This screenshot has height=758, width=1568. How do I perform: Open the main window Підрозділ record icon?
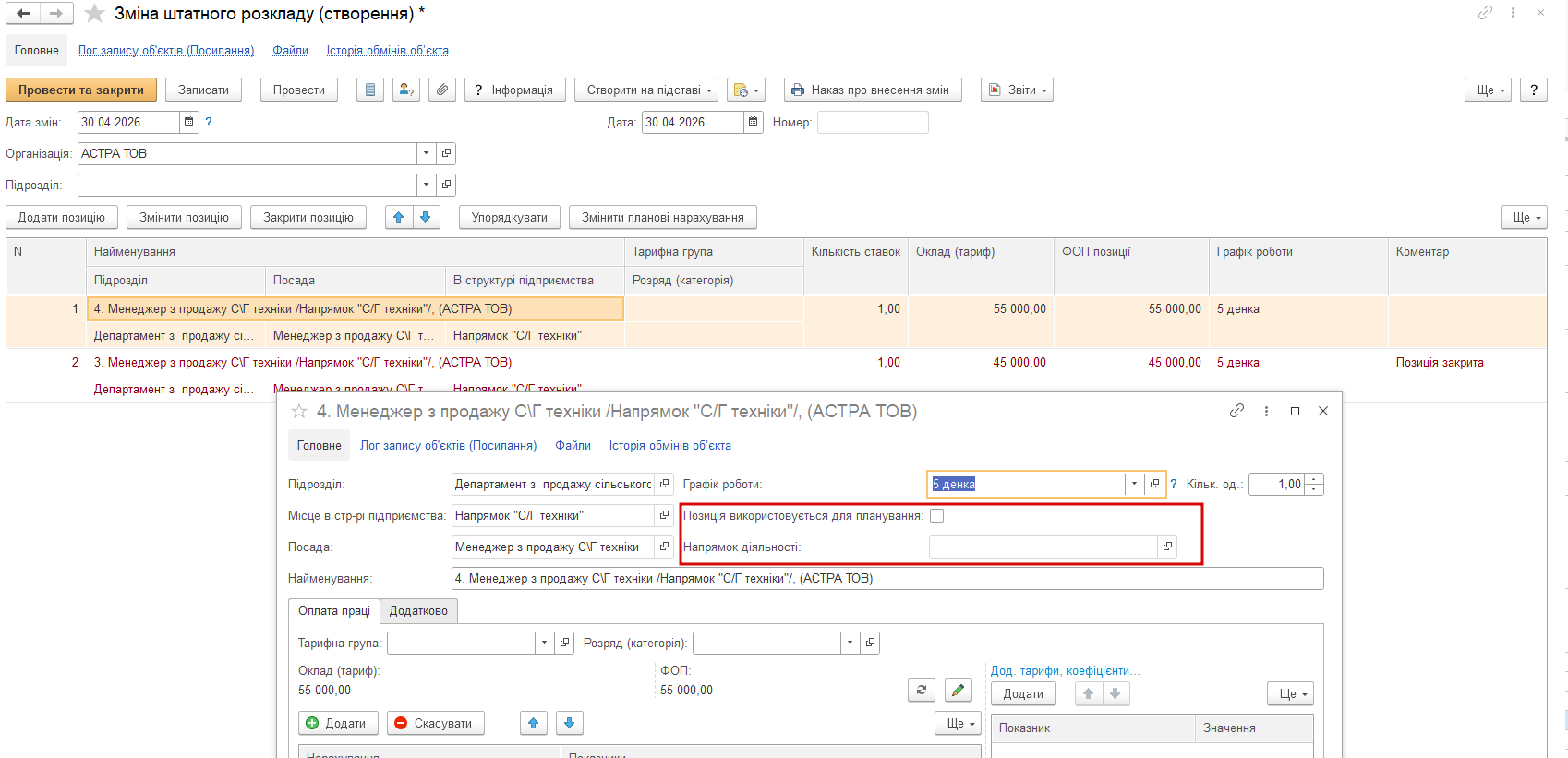click(x=446, y=185)
